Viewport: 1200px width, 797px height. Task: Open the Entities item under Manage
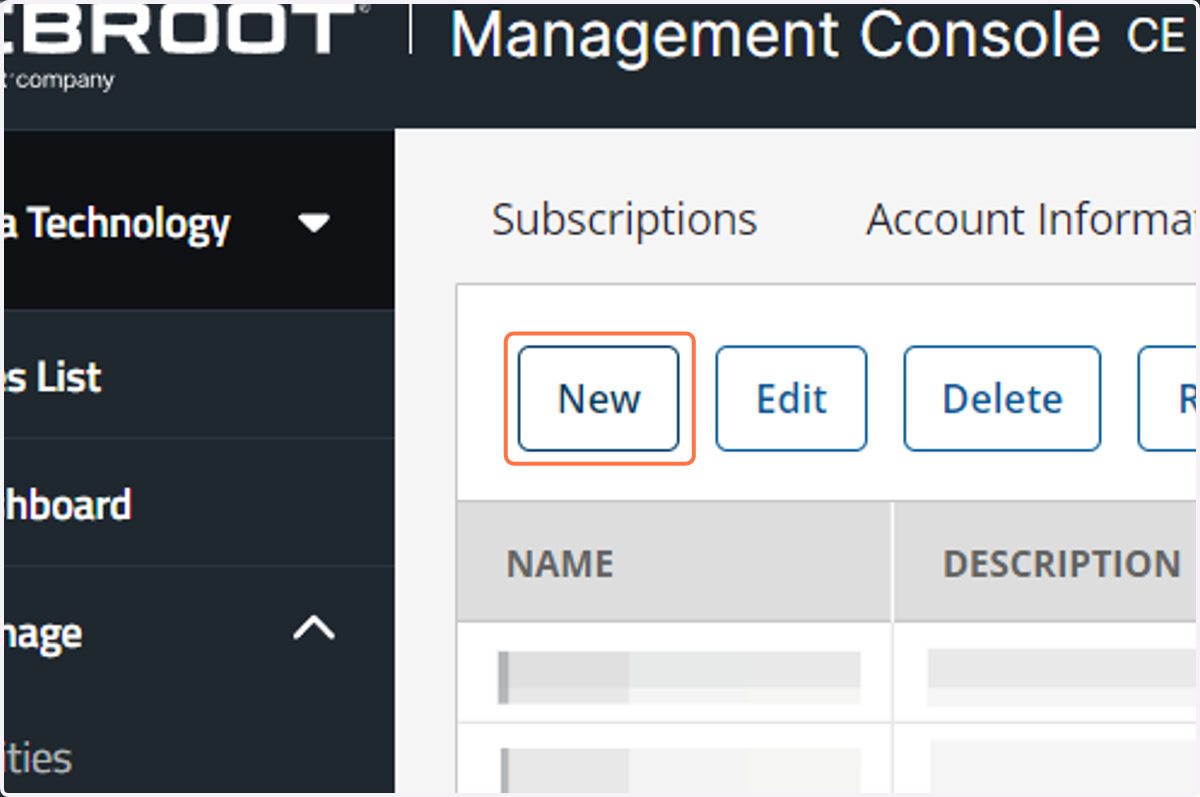tap(37, 757)
